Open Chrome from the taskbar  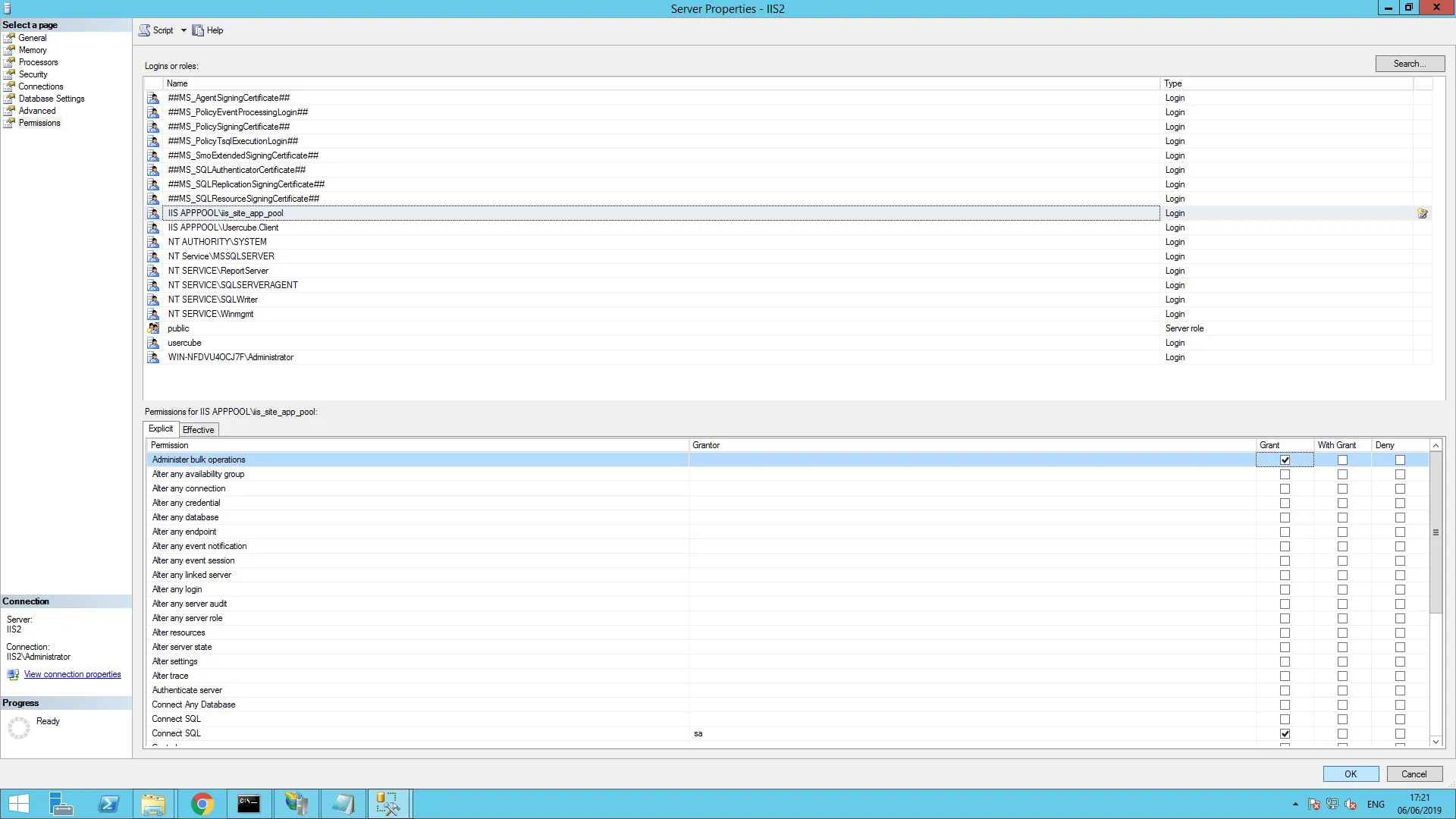click(x=202, y=804)
